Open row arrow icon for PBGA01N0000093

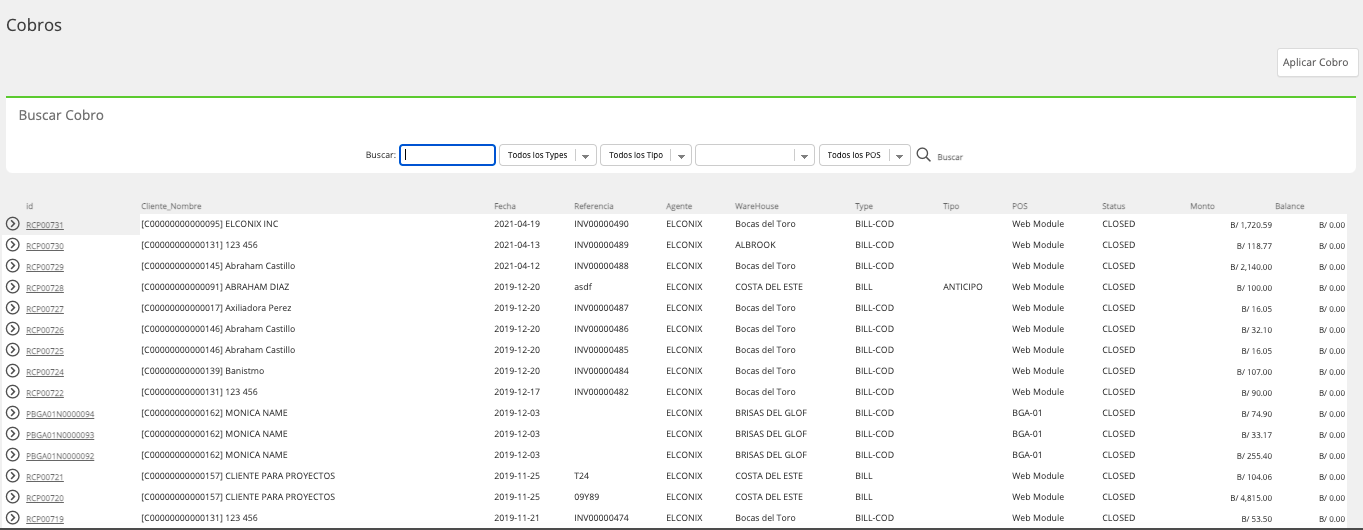[13, 434]
